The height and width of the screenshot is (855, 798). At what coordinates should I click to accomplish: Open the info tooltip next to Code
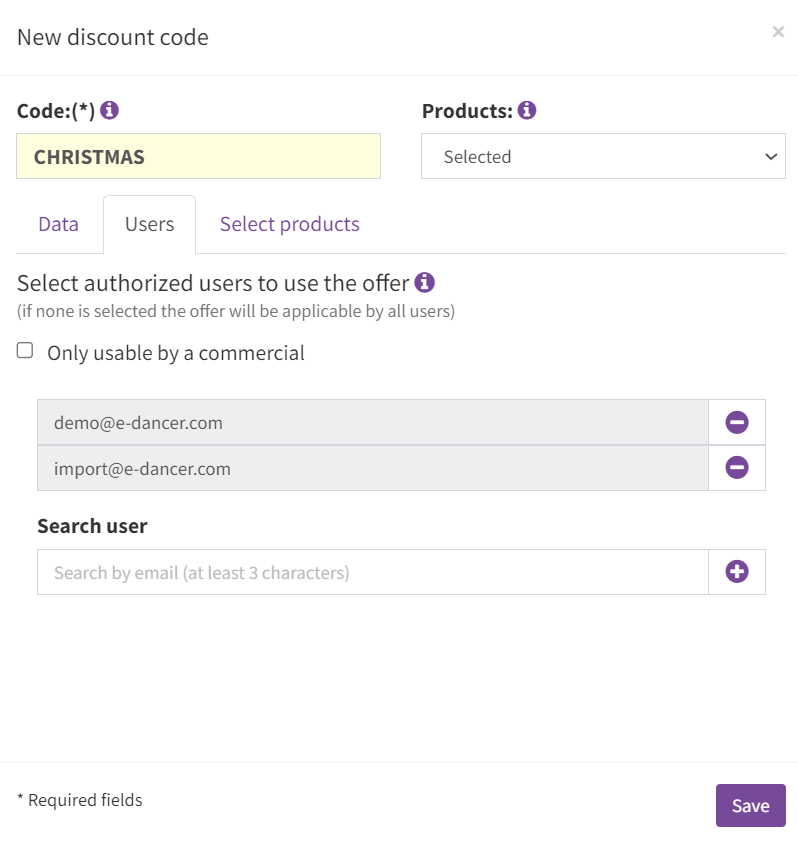pos(109,110)
